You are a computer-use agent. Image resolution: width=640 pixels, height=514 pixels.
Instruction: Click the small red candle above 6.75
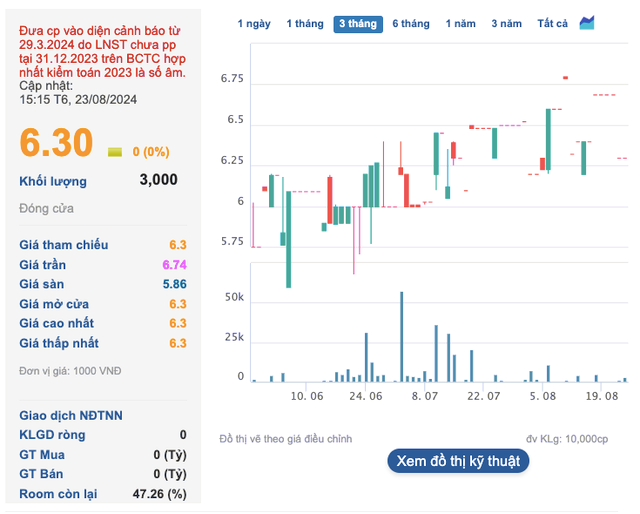tap(566, 77)
